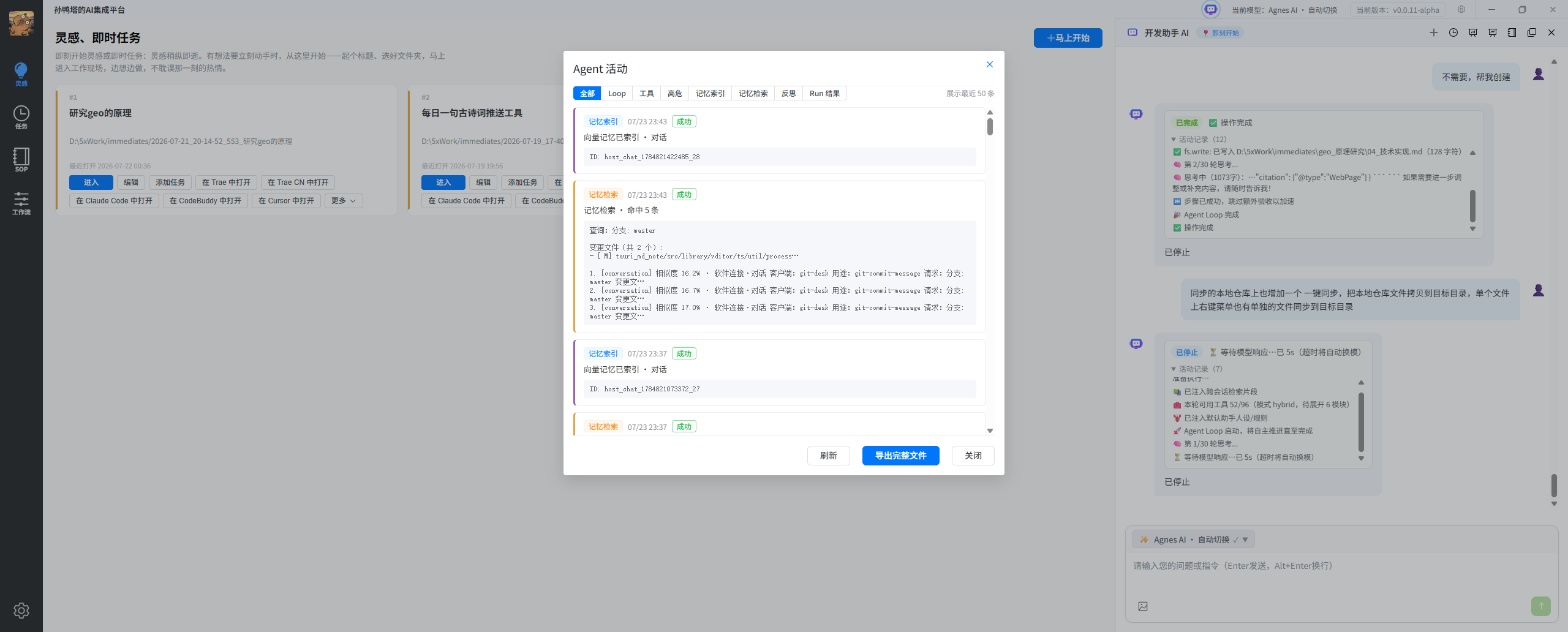Open the SOP notebook section in the sidebar
The image size is (1568, 632).
click(21, 160)
